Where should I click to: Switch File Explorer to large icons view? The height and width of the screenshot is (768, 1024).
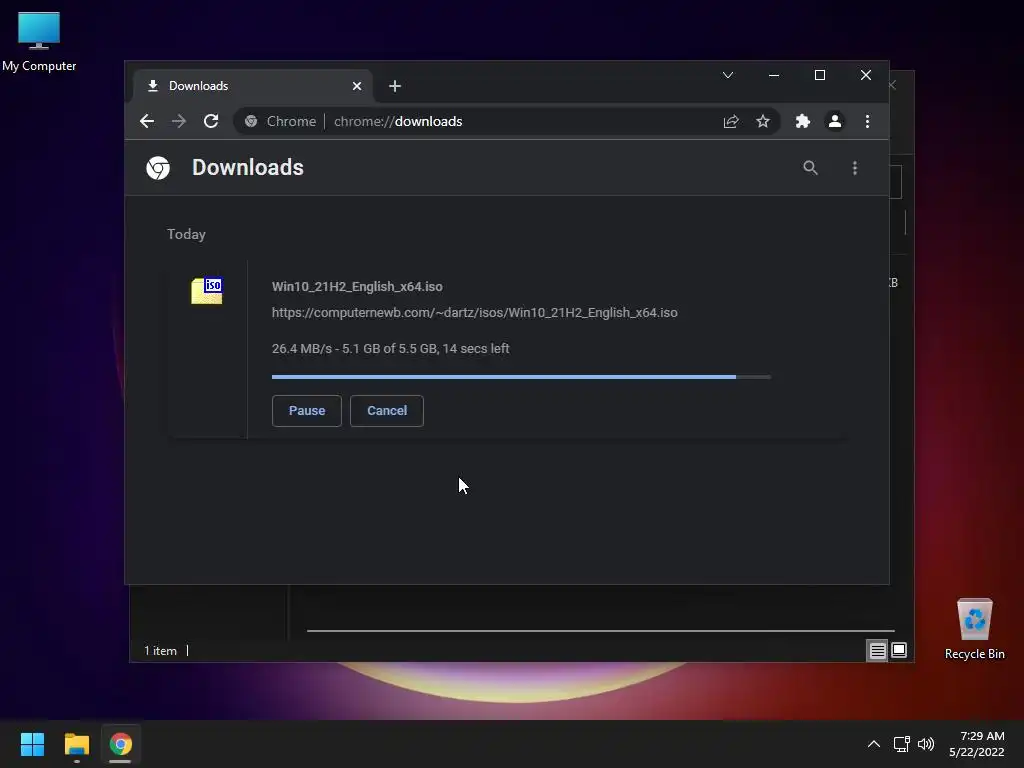click(x=899, y=650)
